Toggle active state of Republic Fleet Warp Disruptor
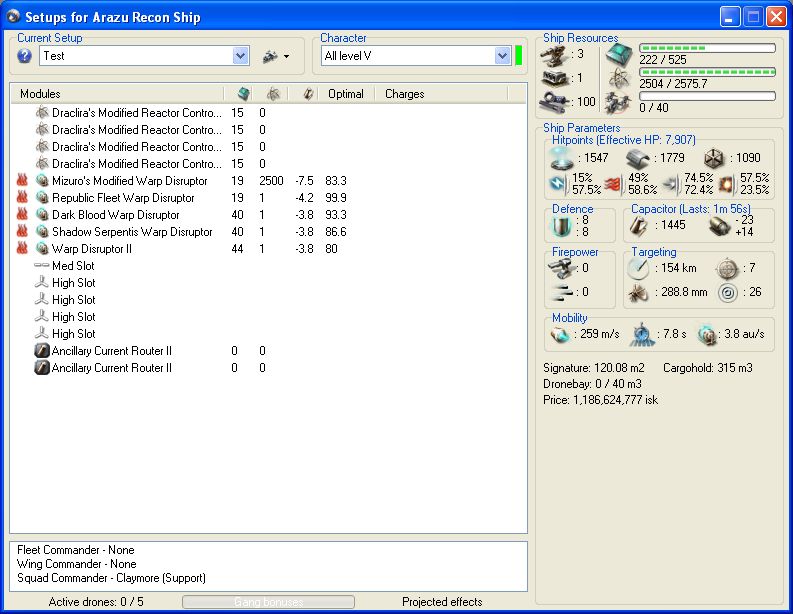The width and height of the screenshot is (793, 614). [22, 198]
